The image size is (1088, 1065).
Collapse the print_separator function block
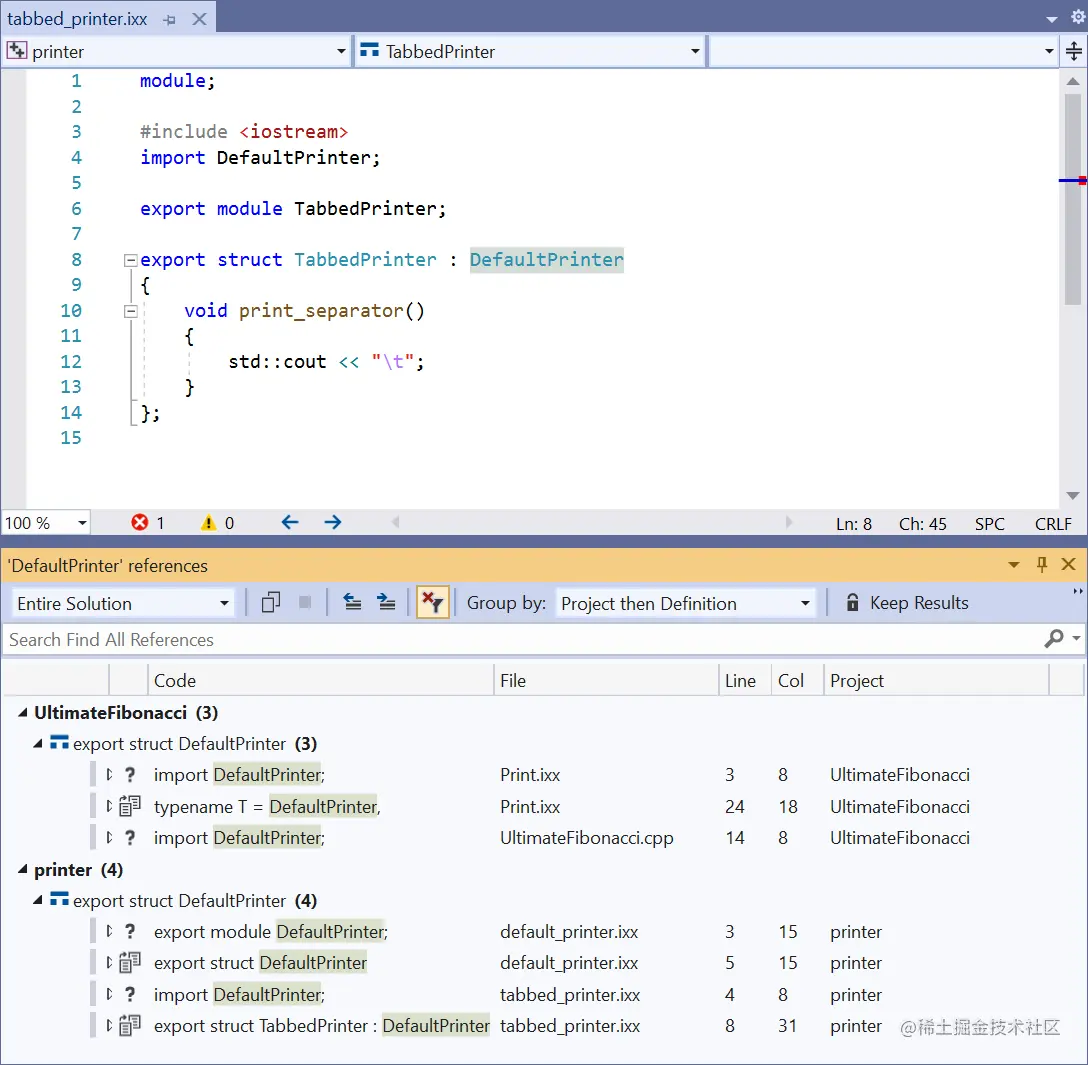(x=130, y=311)
